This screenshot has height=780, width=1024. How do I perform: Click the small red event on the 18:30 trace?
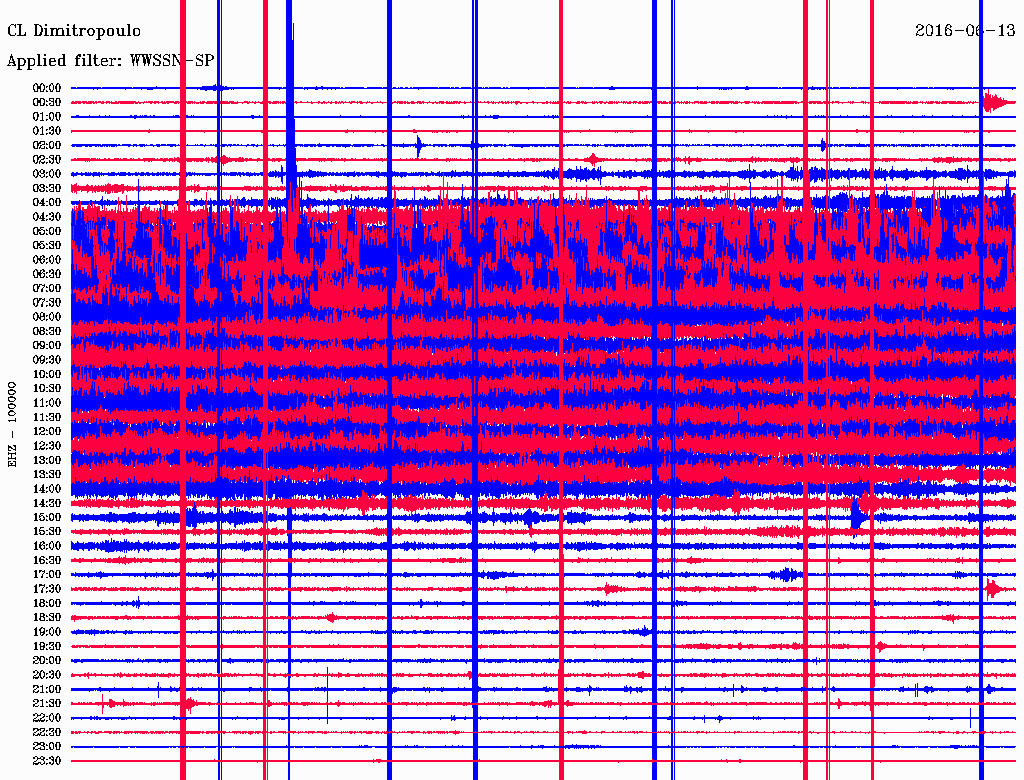(x=331, y=618)
